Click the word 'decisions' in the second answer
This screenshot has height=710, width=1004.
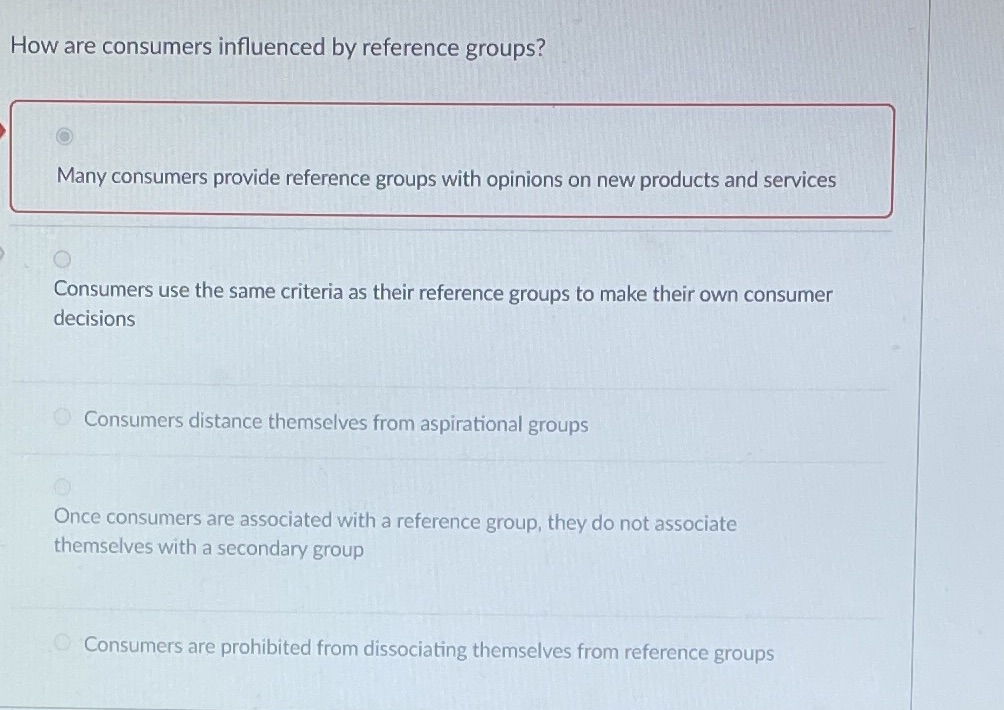point(93,318)
